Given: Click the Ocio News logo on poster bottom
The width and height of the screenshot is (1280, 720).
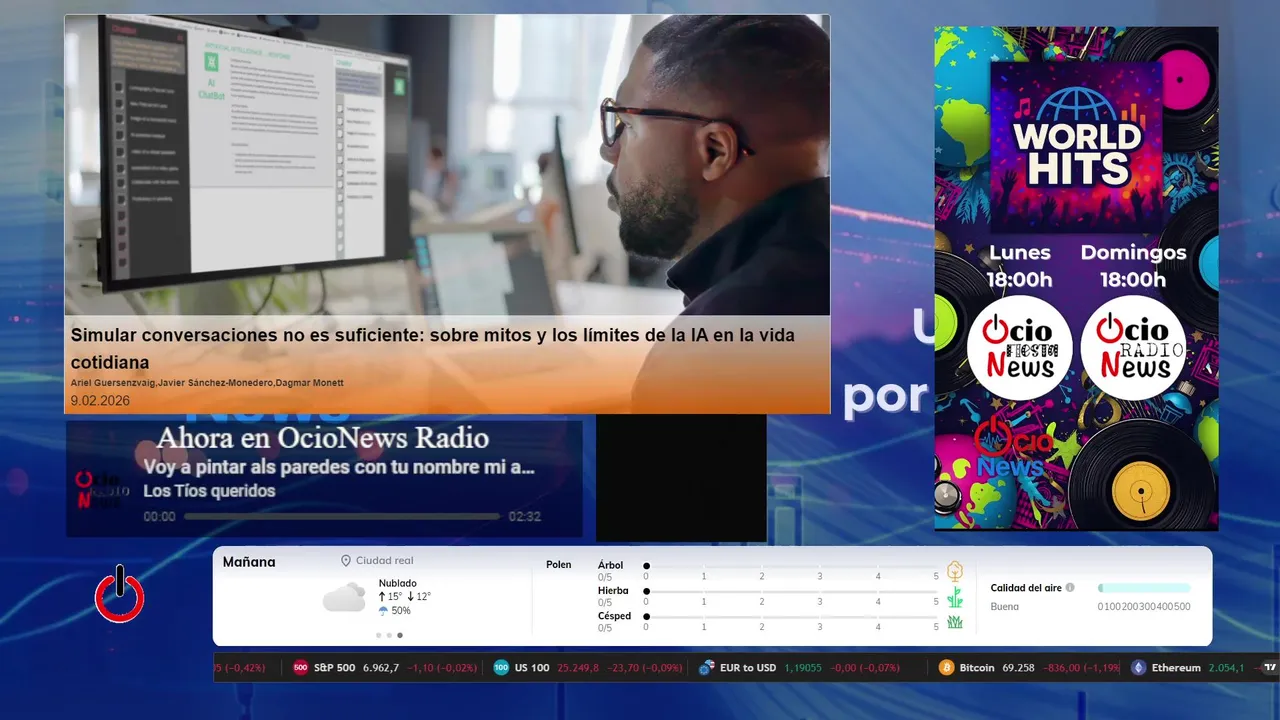Looking at the screenshot, I should [1014, 447].
